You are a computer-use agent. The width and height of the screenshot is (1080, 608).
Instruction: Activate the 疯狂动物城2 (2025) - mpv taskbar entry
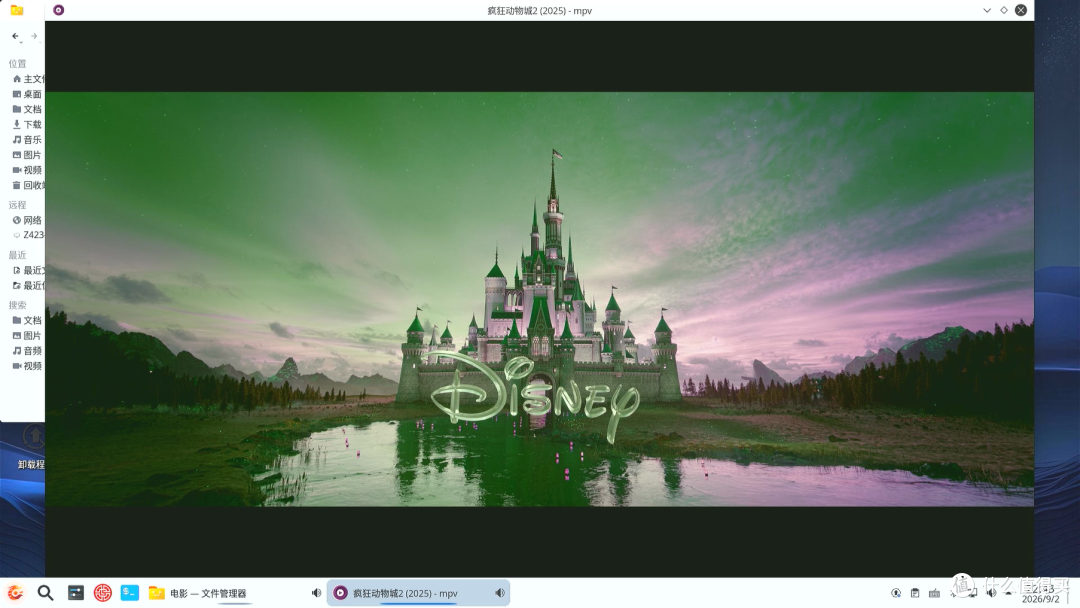point(418,593)
